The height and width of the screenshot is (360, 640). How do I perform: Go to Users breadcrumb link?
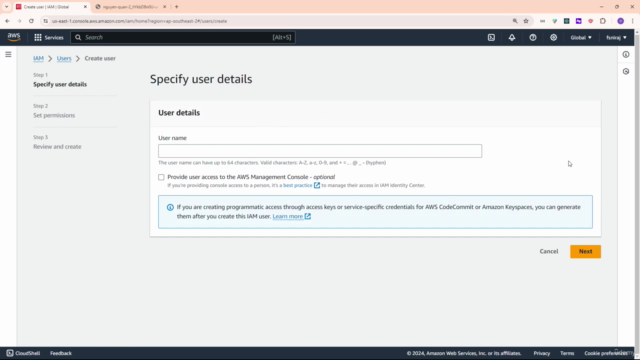(x=64, y=58)
